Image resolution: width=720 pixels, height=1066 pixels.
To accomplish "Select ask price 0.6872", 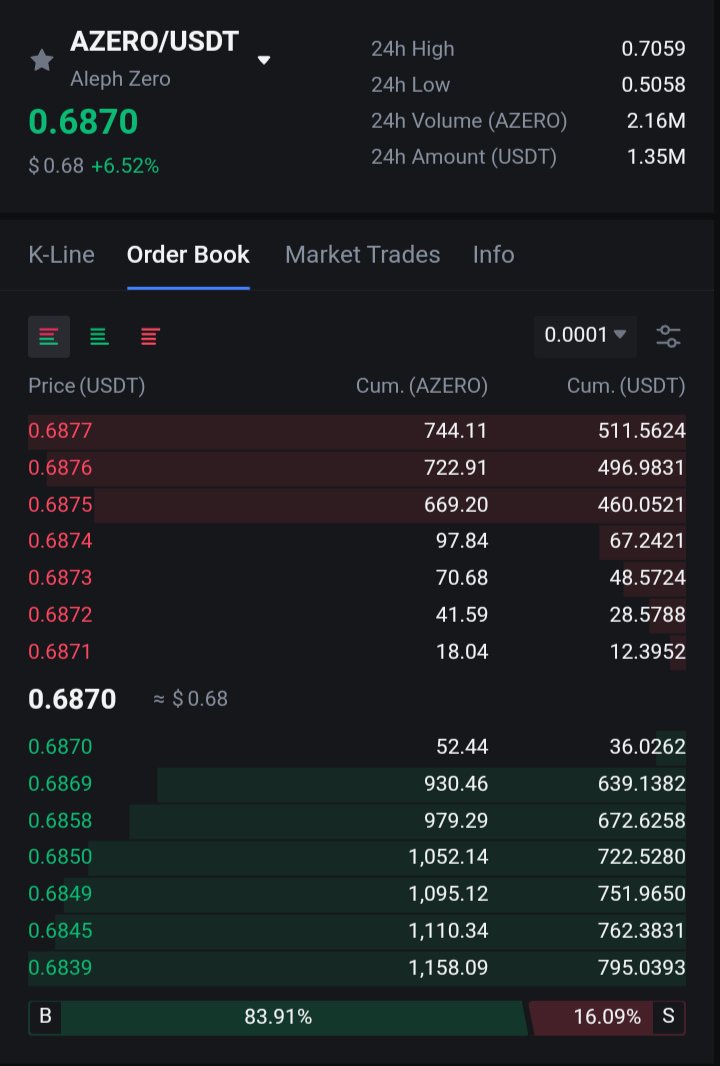I will pos(60,615).
